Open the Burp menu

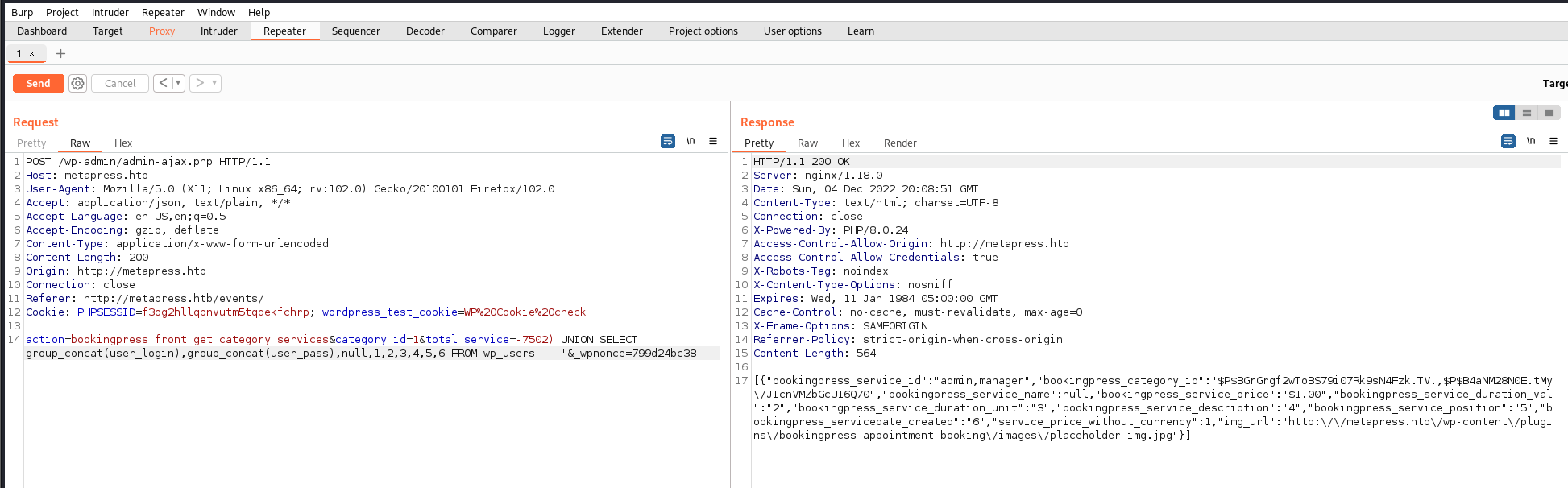click(x=23, y=12)
